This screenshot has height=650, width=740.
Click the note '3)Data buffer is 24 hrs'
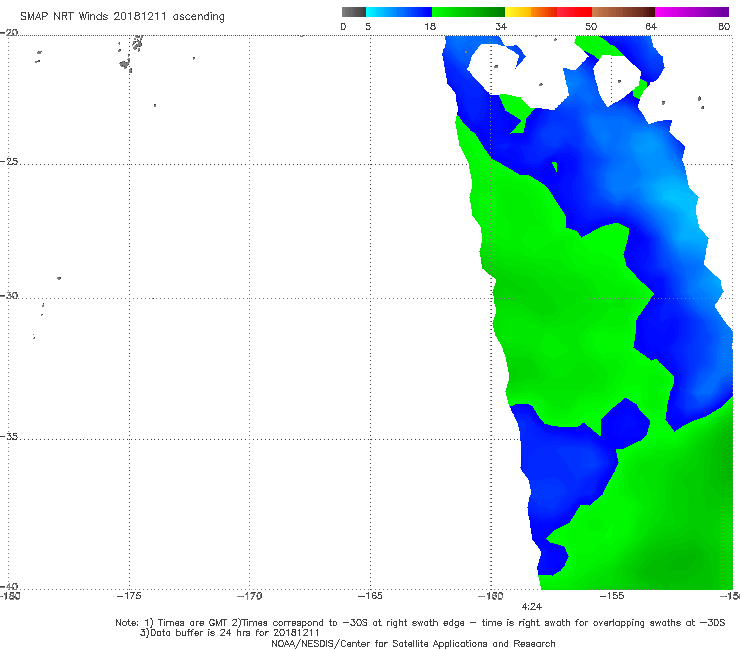pos(229,633)
